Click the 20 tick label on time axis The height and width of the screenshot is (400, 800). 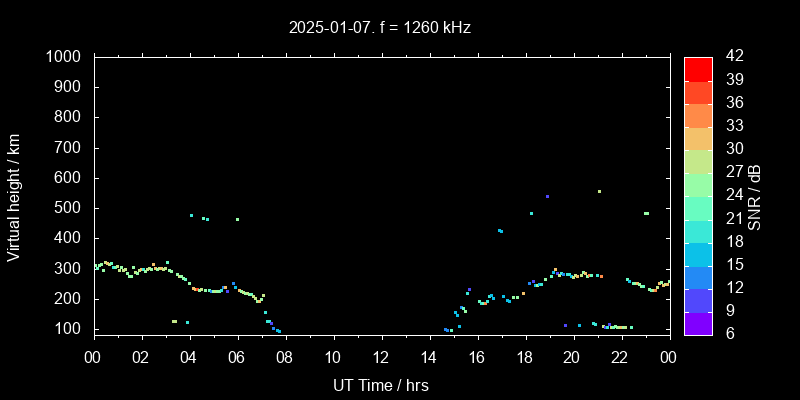(x=572, y=356)
